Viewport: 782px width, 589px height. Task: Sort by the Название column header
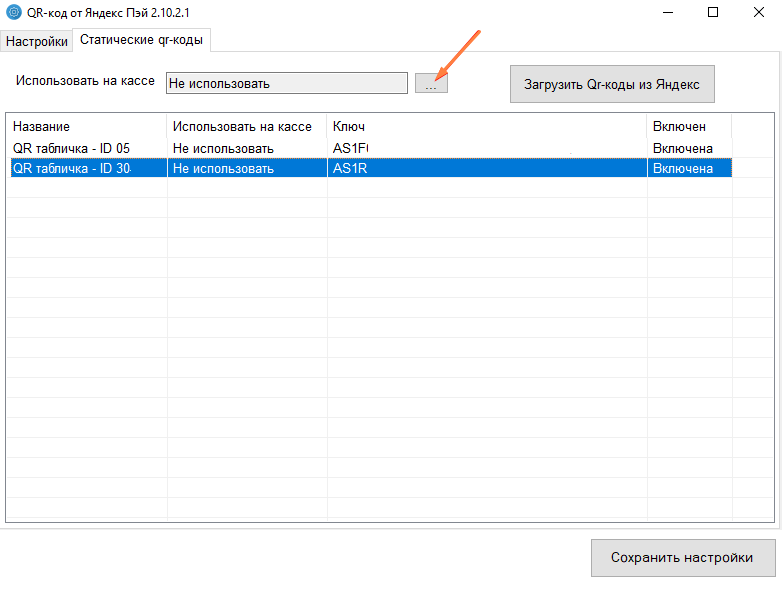point(87,127)
